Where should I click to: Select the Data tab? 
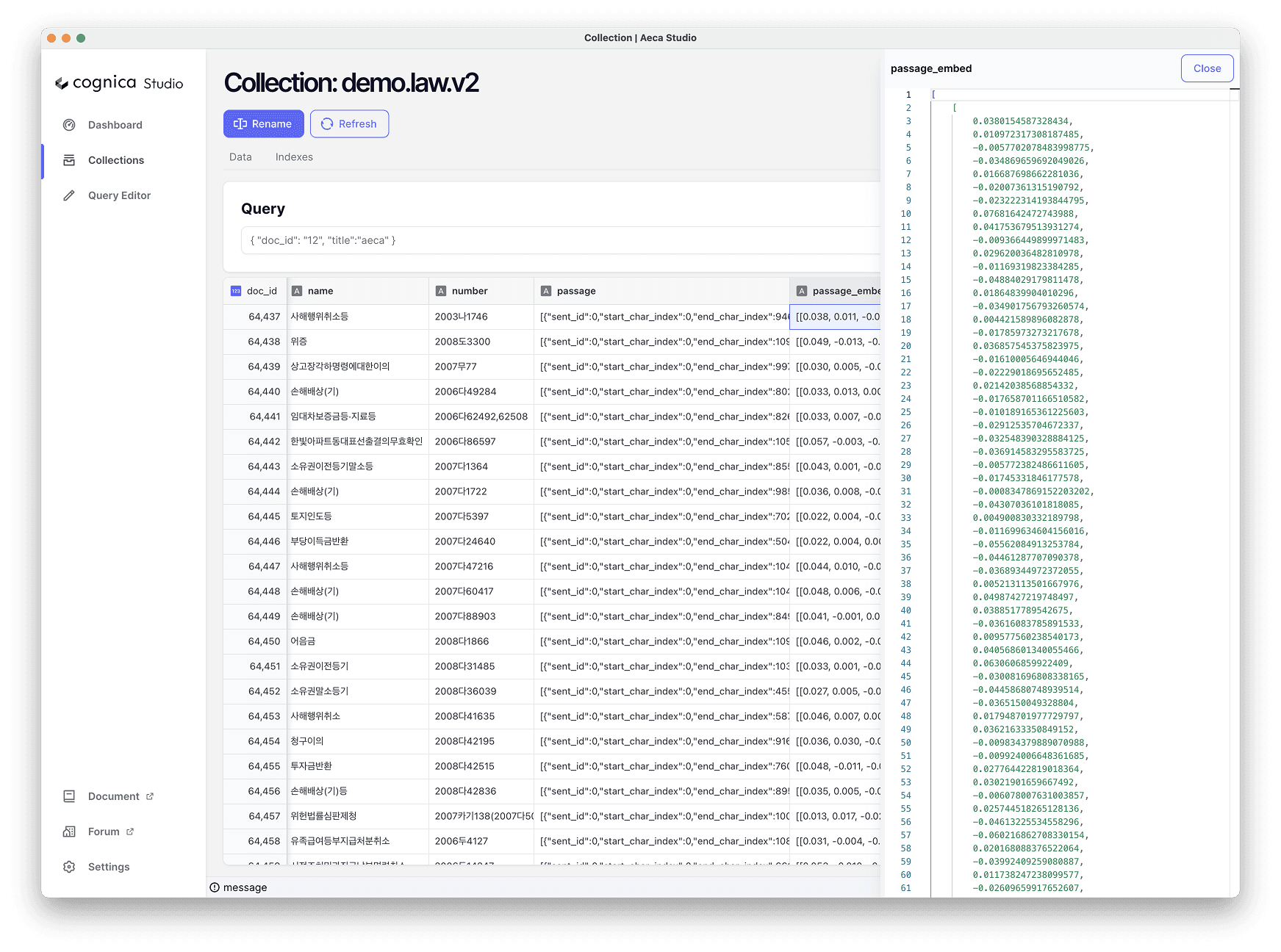[240, 157]
